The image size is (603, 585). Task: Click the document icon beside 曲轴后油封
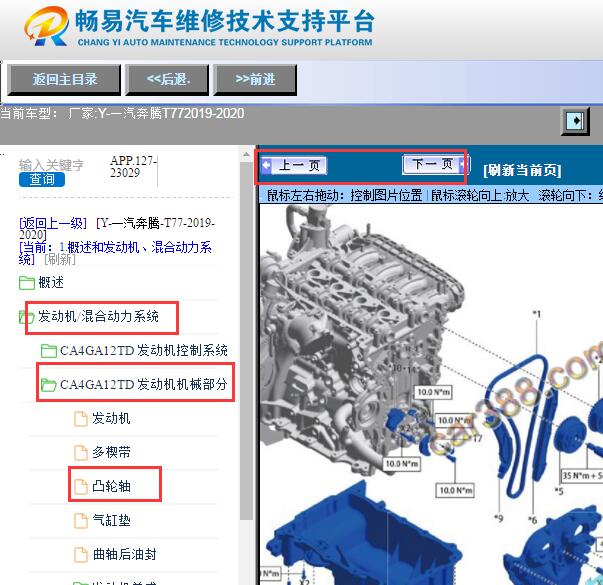pyautogui.click(x=81, y=555)
